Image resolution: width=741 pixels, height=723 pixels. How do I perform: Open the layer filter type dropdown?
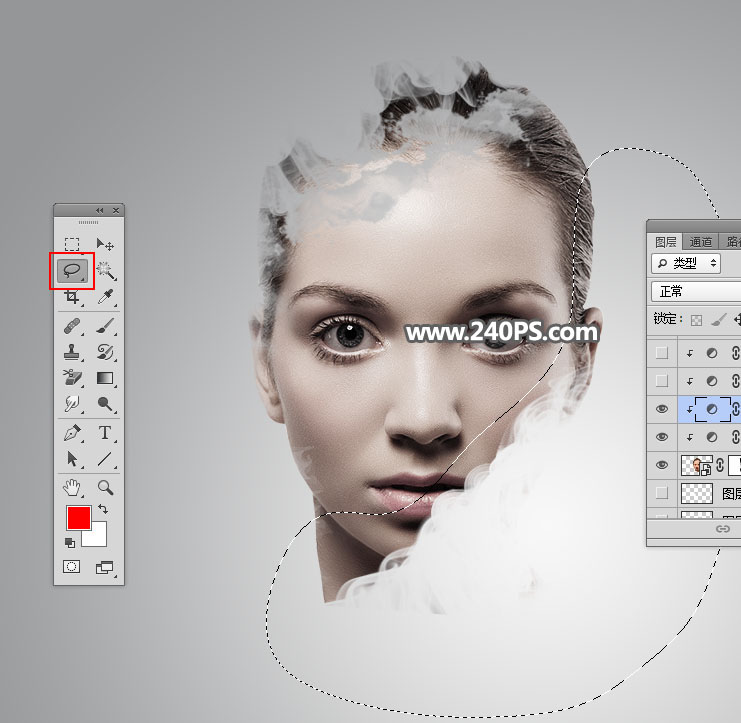click(x=685, y=263)
